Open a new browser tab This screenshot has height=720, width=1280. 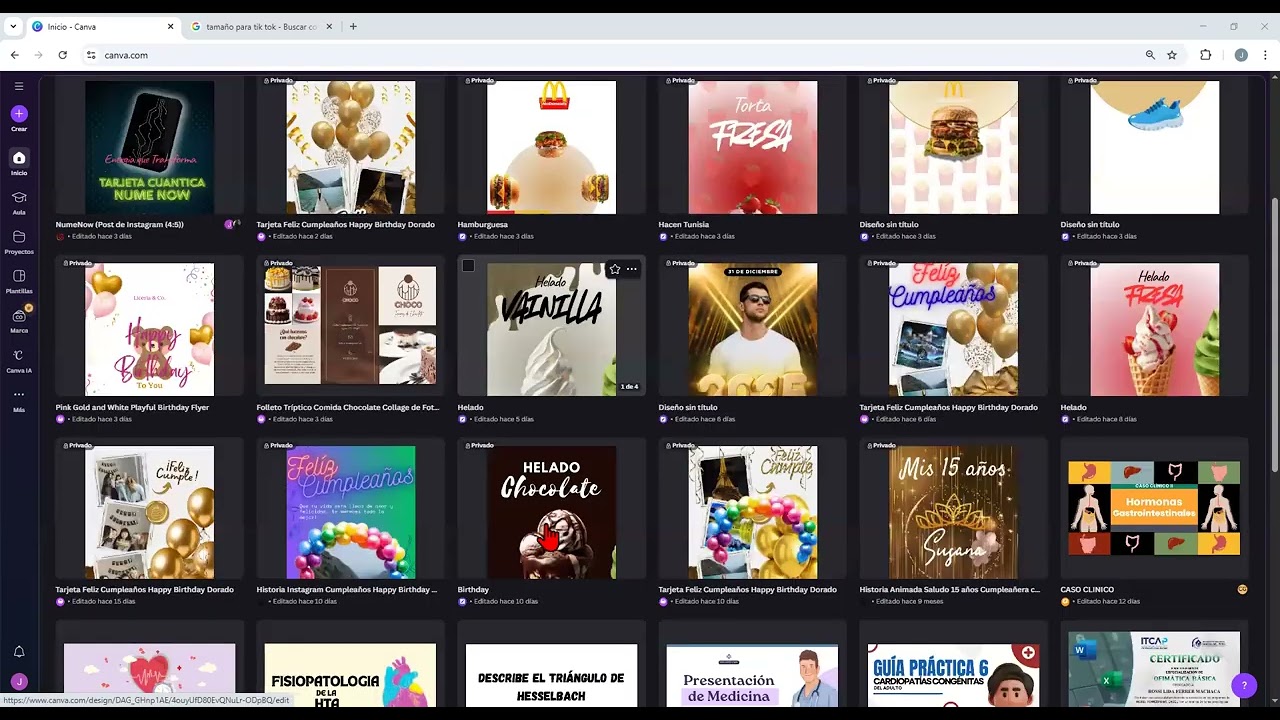coord(352,27)
